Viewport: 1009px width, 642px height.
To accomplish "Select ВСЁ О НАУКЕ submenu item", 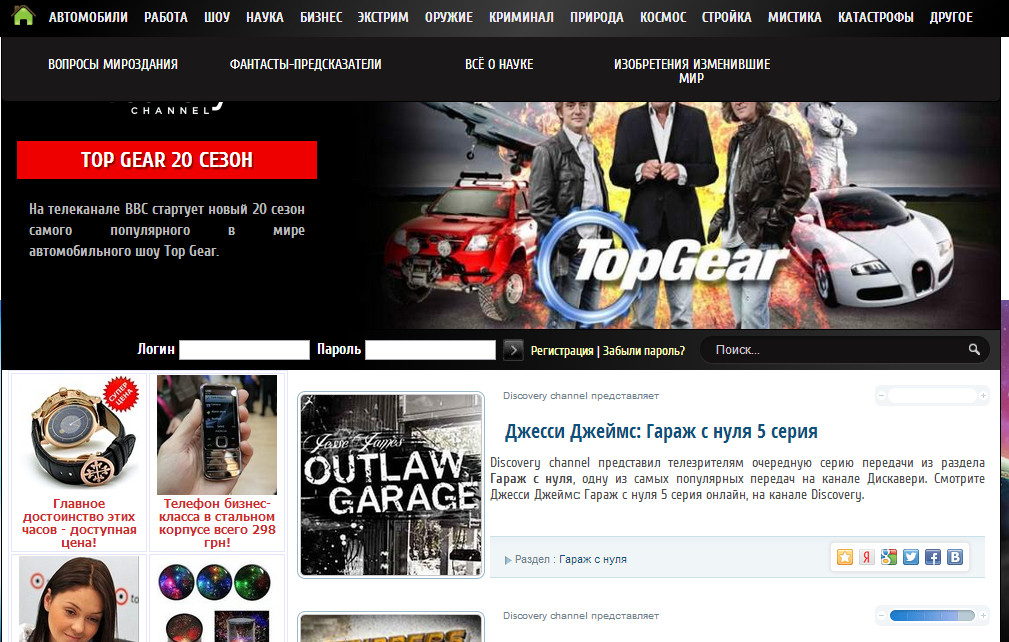I will point(499,64).
